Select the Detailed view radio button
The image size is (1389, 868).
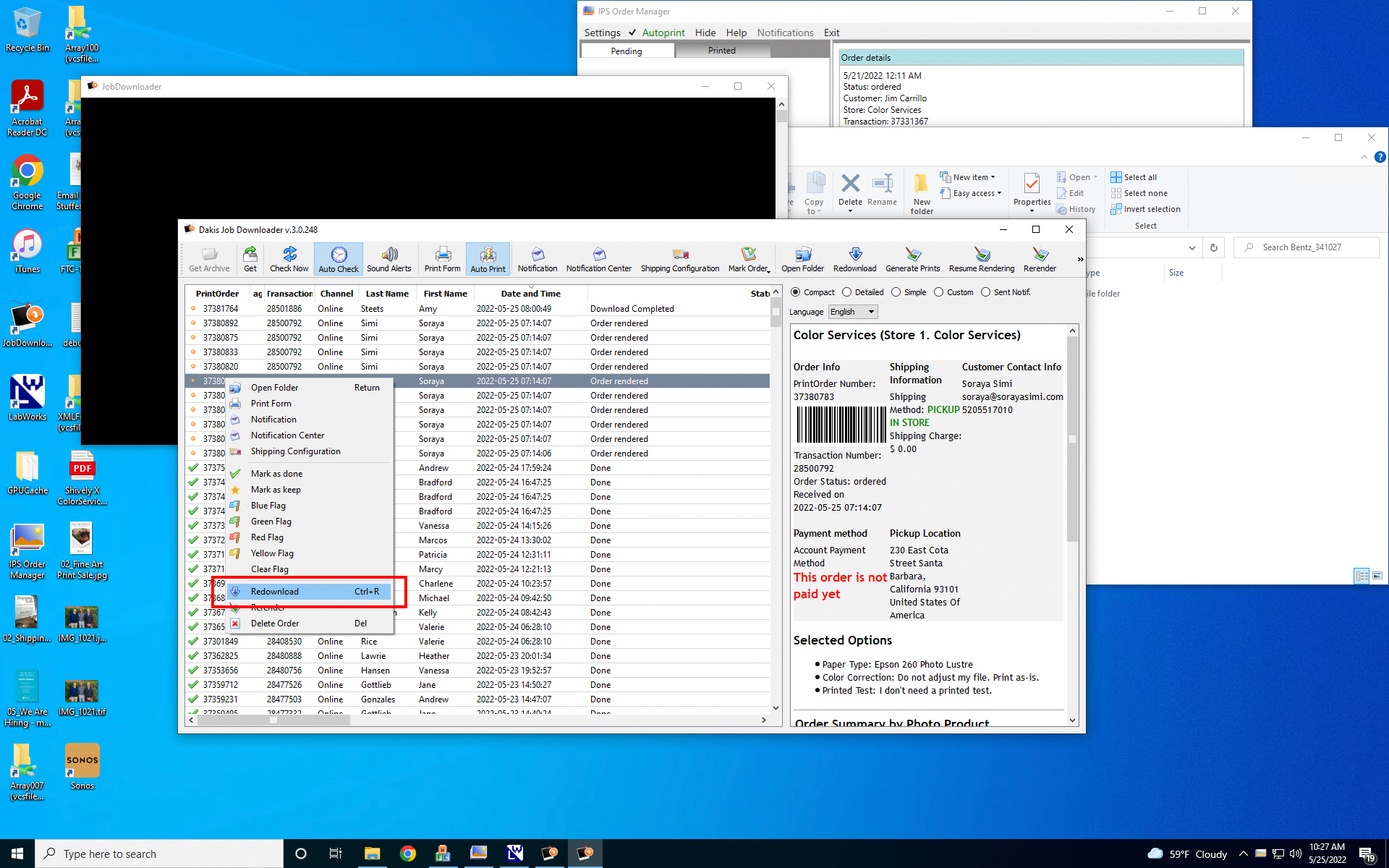tap(846, 292)
